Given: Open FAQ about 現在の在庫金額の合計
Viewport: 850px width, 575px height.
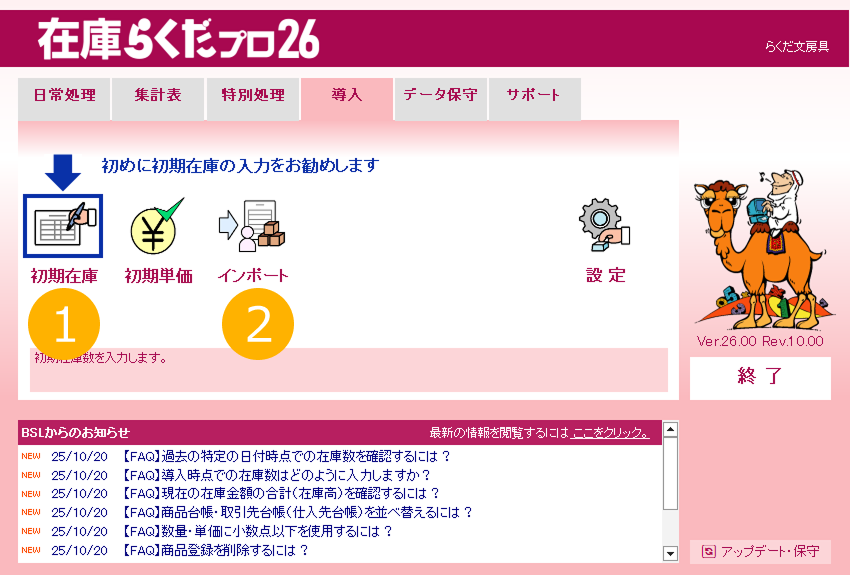Looking at the screenshot, I should (280, 493).
